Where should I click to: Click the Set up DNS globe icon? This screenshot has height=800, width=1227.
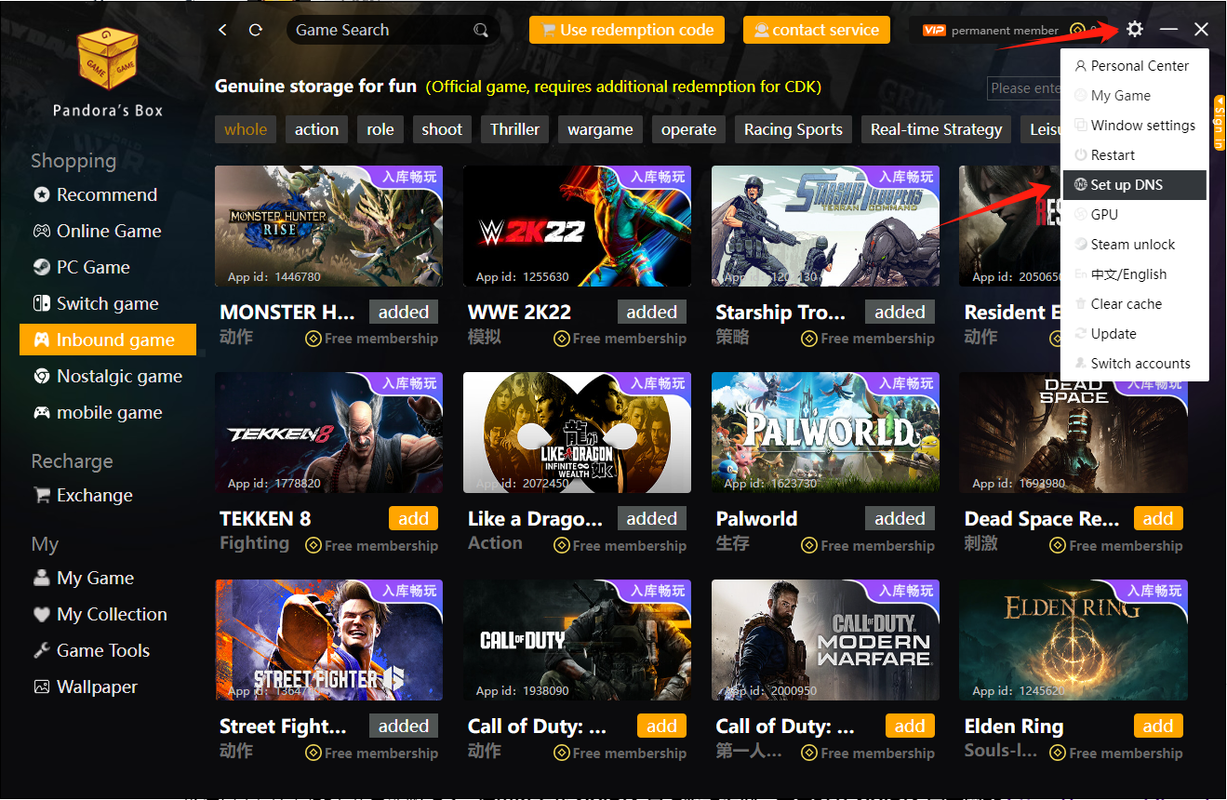(1081, 185)
